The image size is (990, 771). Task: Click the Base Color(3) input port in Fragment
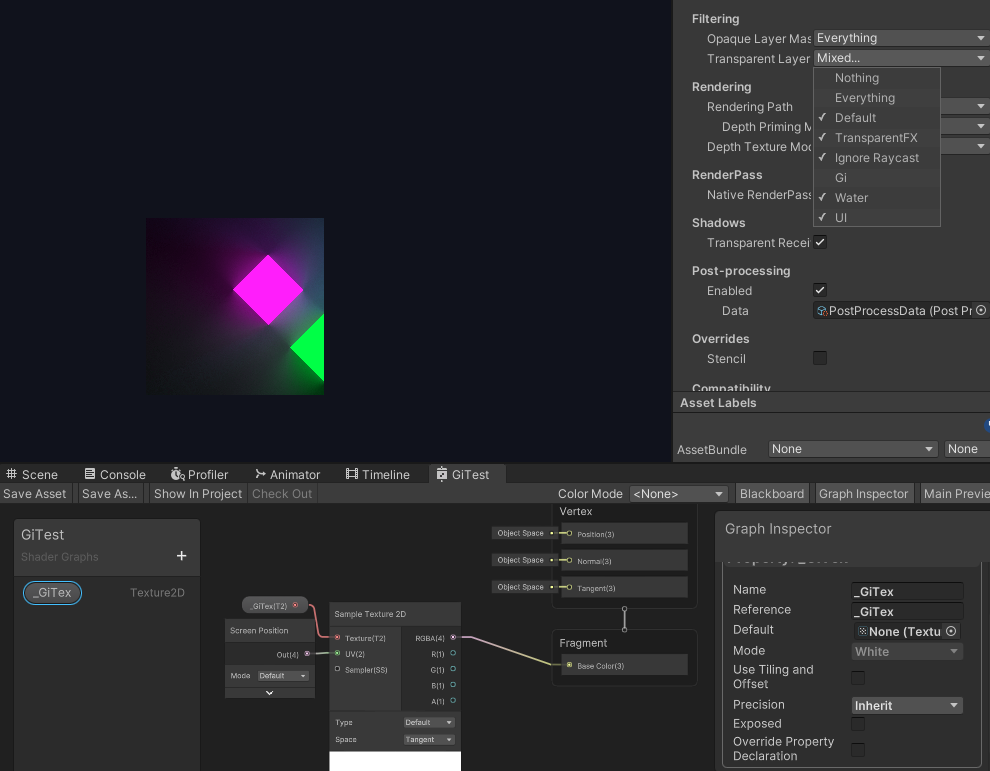[569, 665]
